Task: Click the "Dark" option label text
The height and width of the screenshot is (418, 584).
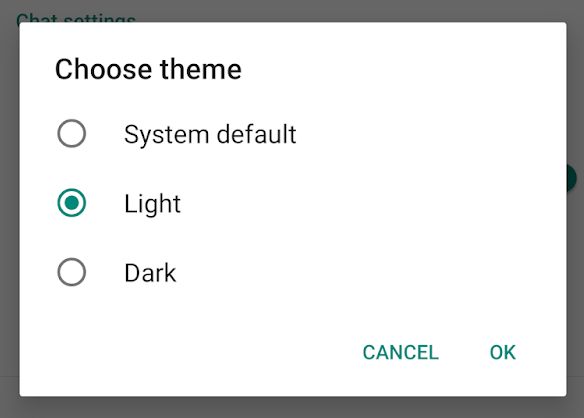Action: [150, 273]
